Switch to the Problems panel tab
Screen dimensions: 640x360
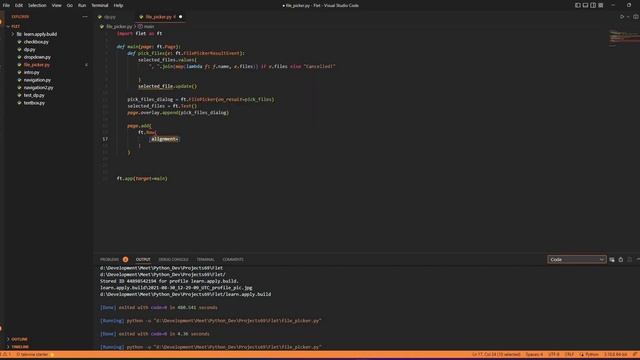(109, 260)
